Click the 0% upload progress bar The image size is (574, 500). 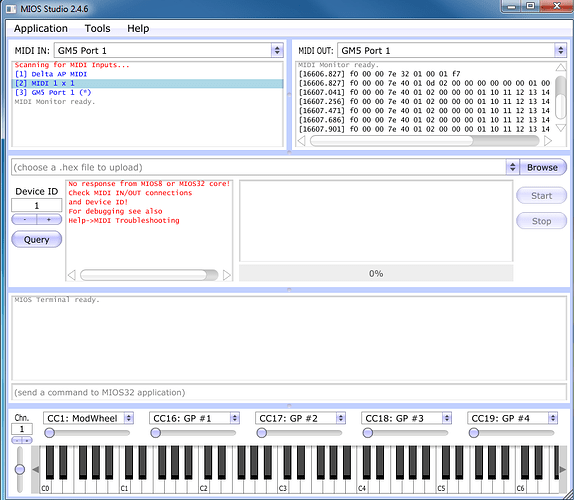376,273
